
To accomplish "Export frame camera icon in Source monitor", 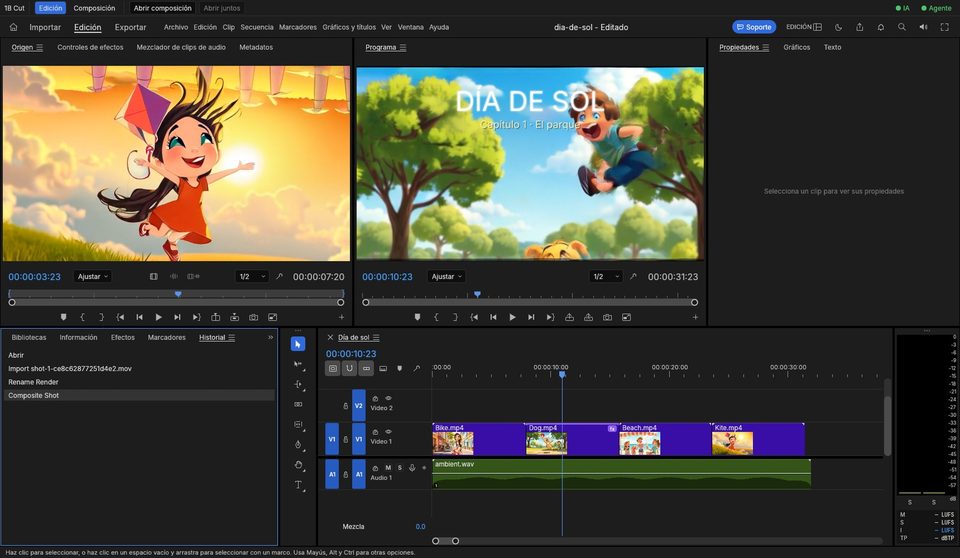I will 253,317.
